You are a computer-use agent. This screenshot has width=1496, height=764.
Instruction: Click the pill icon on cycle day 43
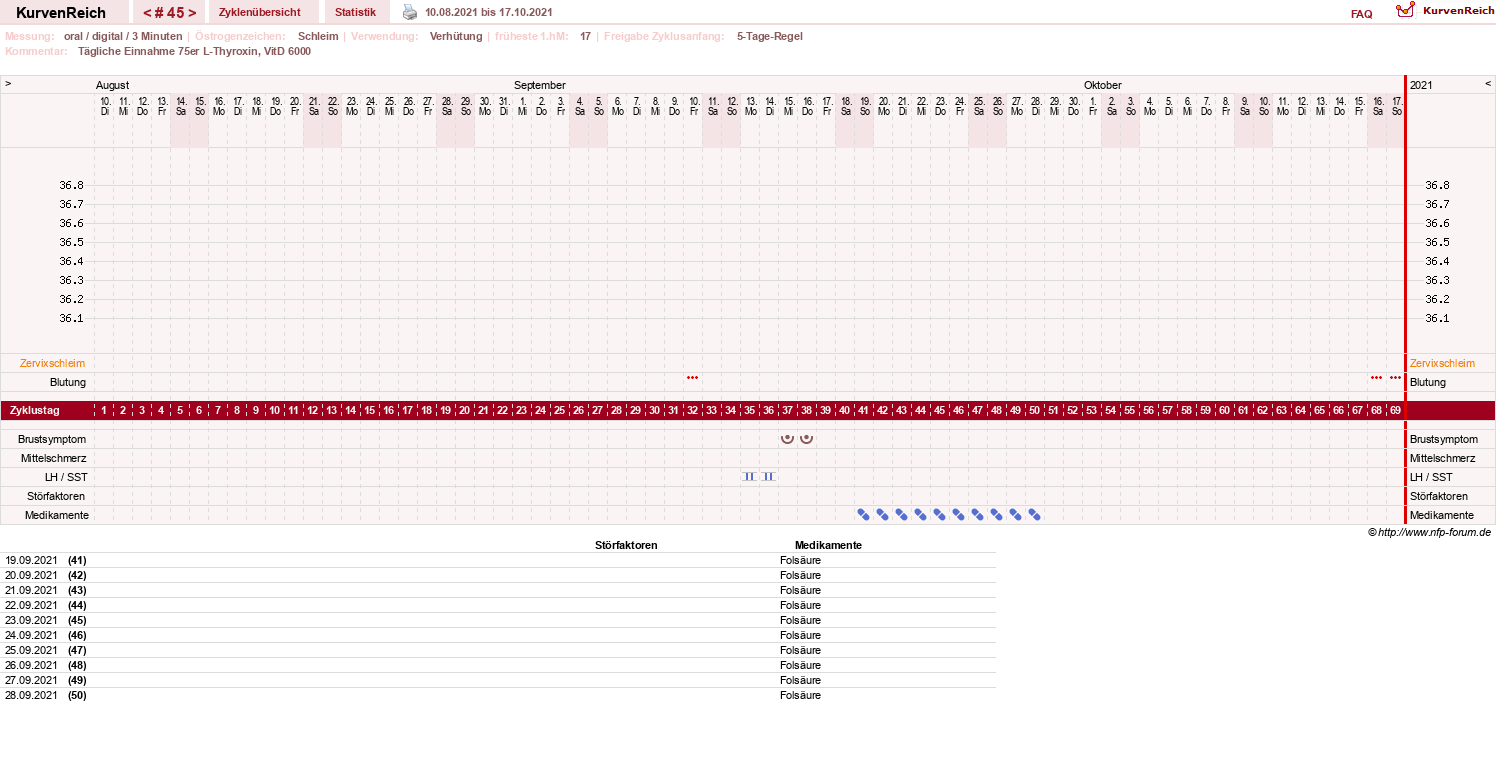coord(901,514)
